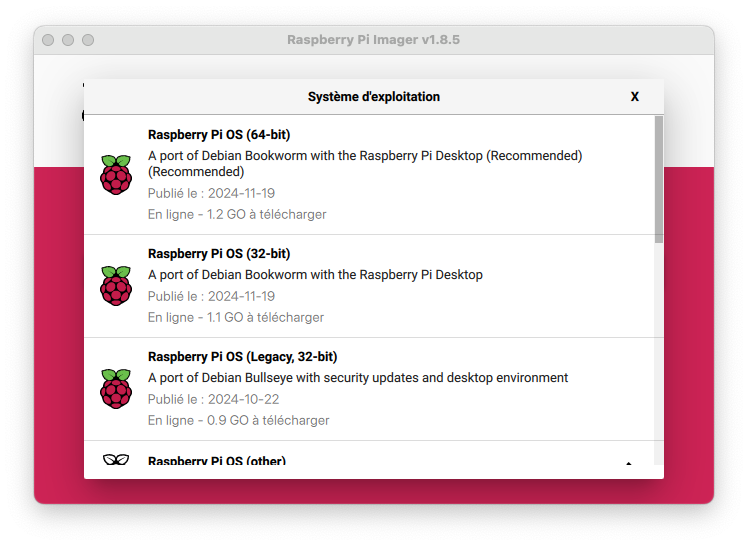This screenshot has height=546, width=748.
Task: Choose Raspberry Pi OS (Legacy, 32-bit) title
Action: (x=242, y=357)
